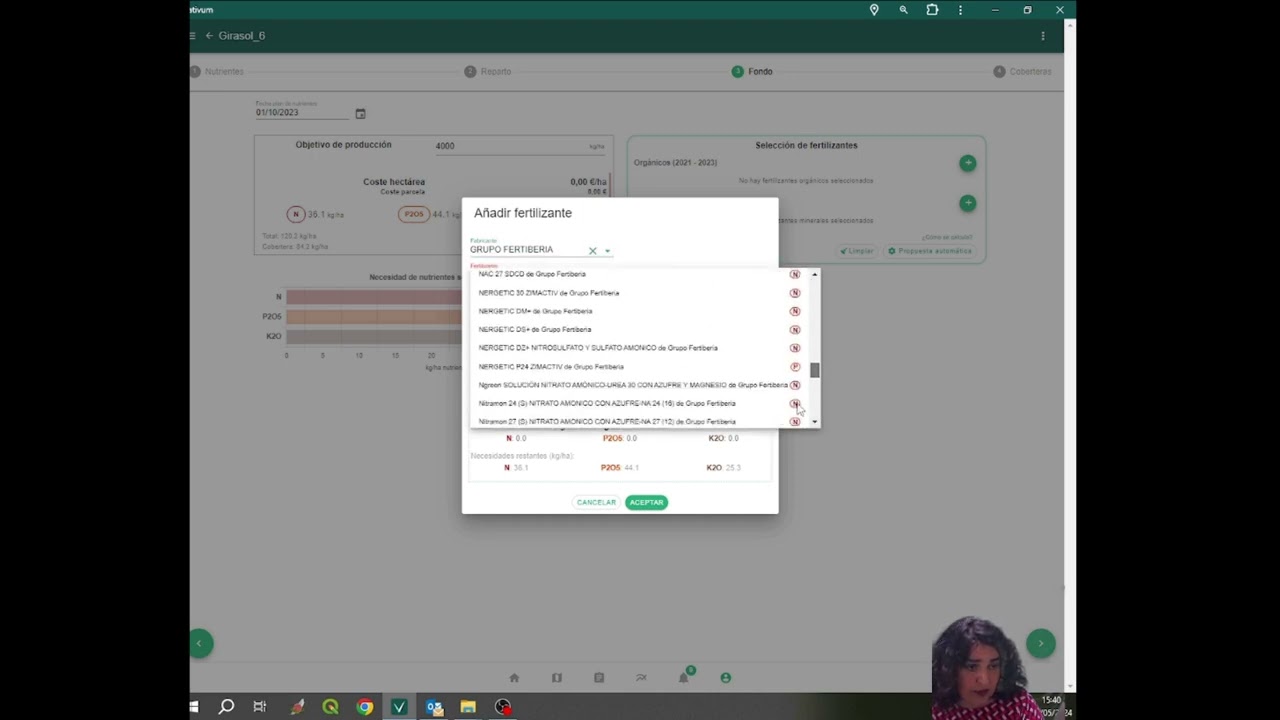Click N badge on NERGETIC DZ+ row
1280x720 pixels.
point(795,348)
